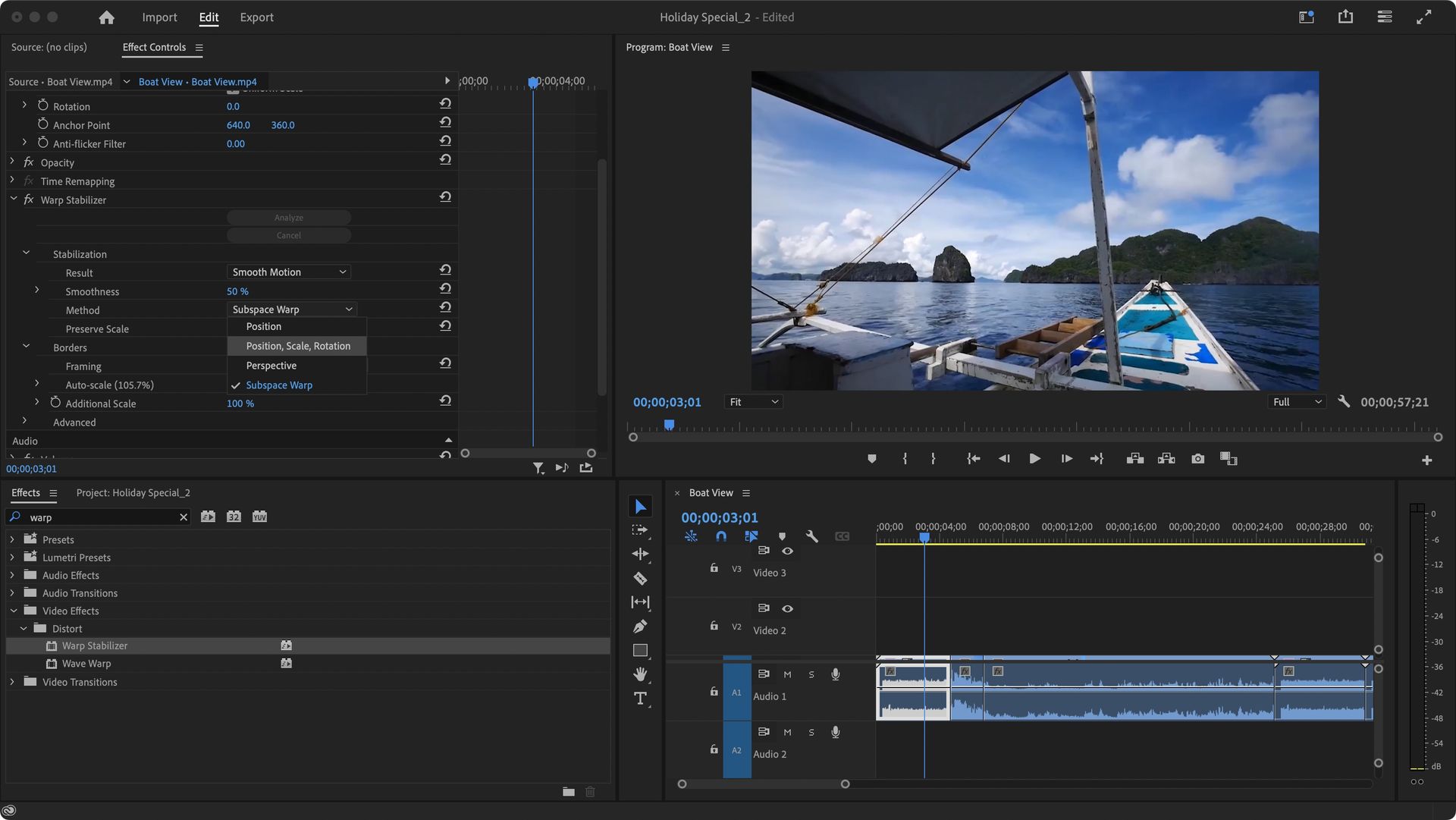The image size is (1456, 820).
Task: Switch to the Import tab
Action: pos(159,17)
